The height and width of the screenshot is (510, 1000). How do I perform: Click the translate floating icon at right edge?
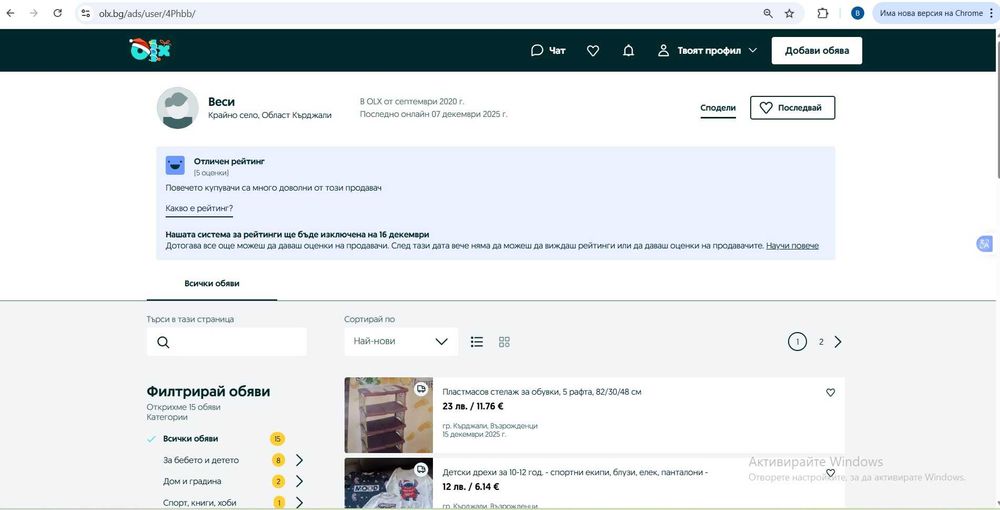pos(985,244)
